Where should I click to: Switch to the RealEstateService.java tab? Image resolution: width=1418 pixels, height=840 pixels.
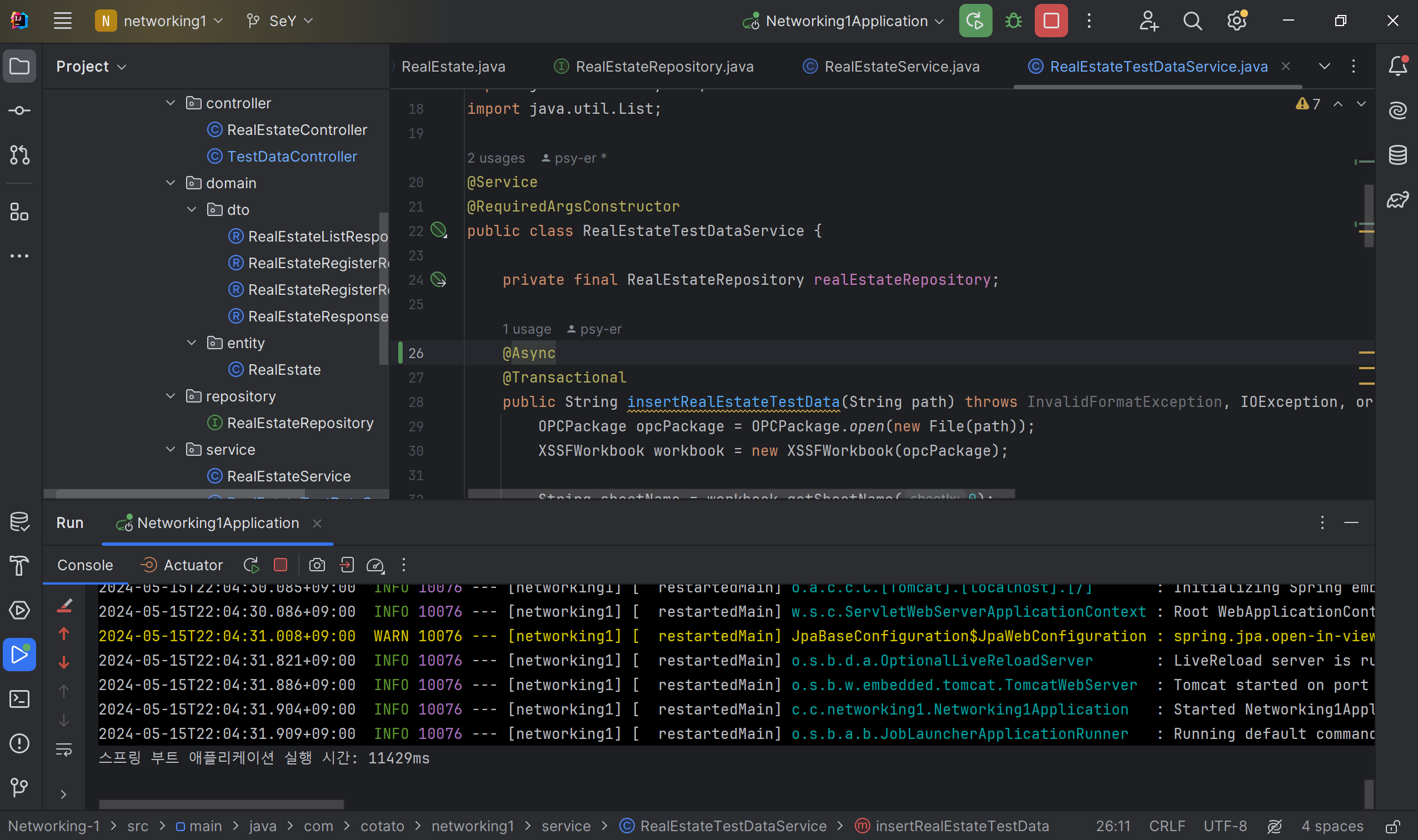tap(901, 66)
